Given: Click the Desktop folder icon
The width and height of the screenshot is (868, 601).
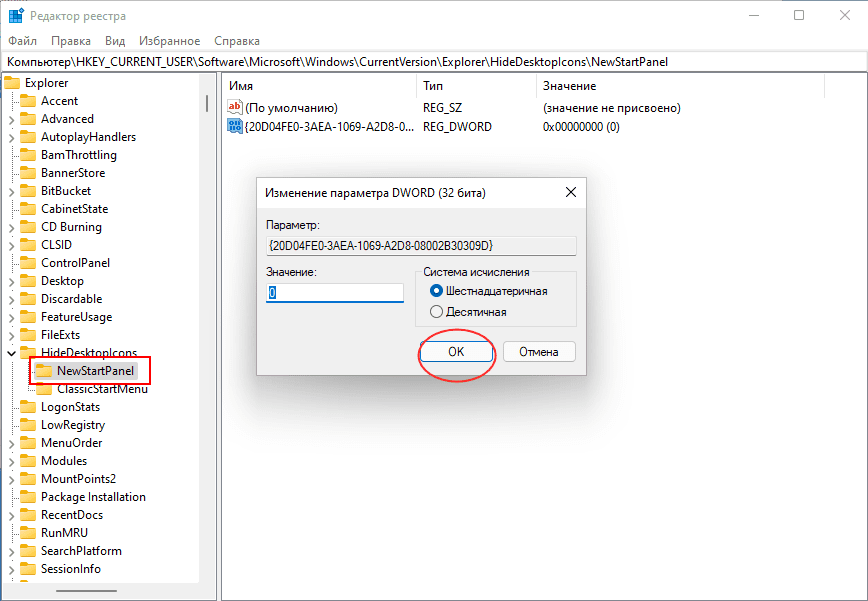Looking at the screenshot, I should (28, 281).
